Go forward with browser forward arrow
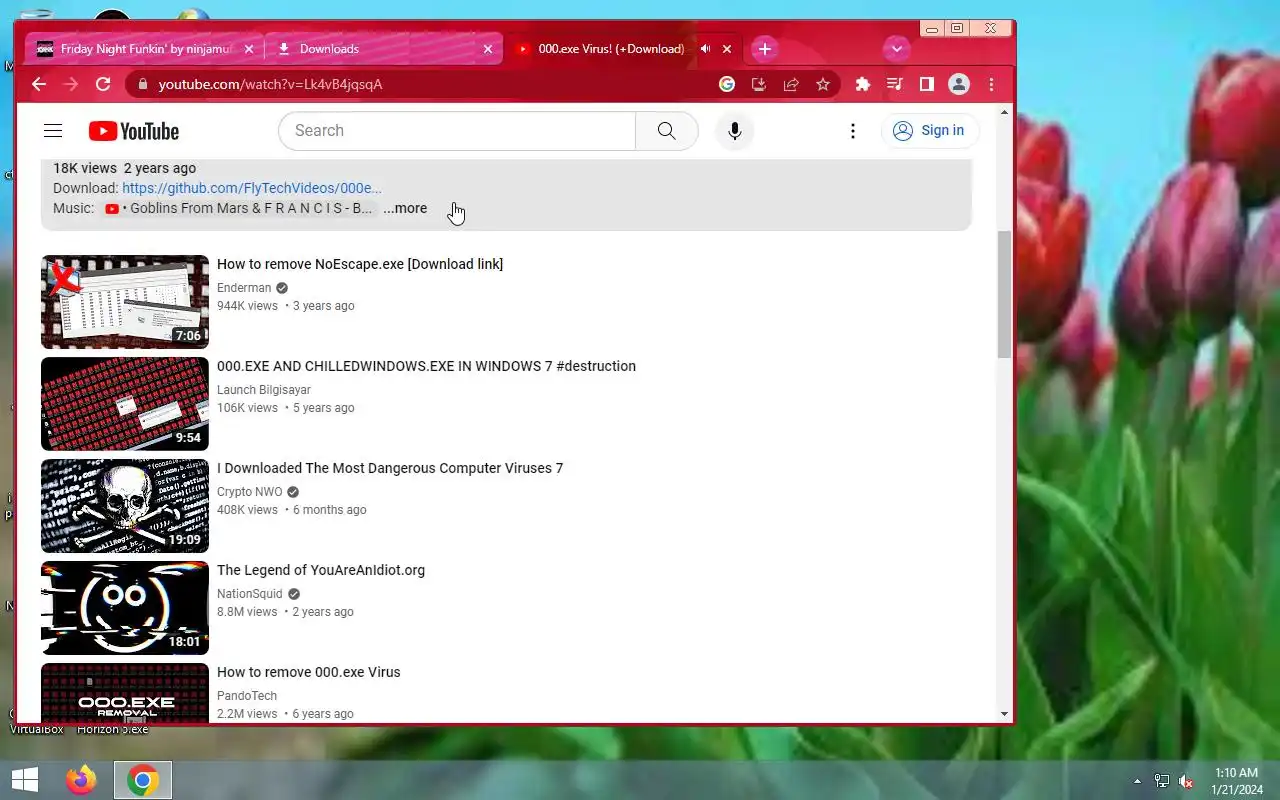This screenshot has width=1280, height=800. tap(71, 84)
